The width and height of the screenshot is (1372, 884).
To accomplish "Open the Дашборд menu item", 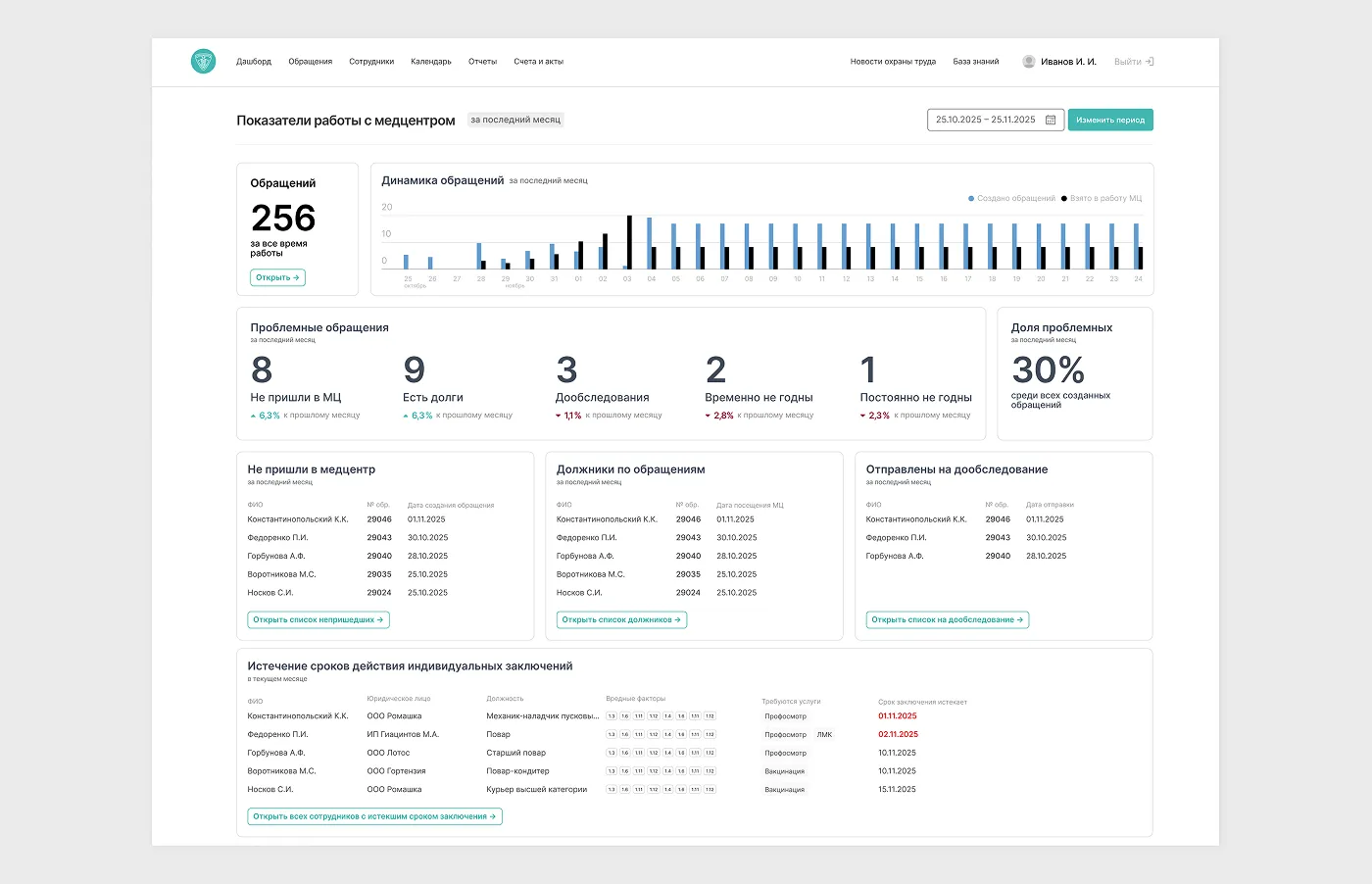I will 254,61.
